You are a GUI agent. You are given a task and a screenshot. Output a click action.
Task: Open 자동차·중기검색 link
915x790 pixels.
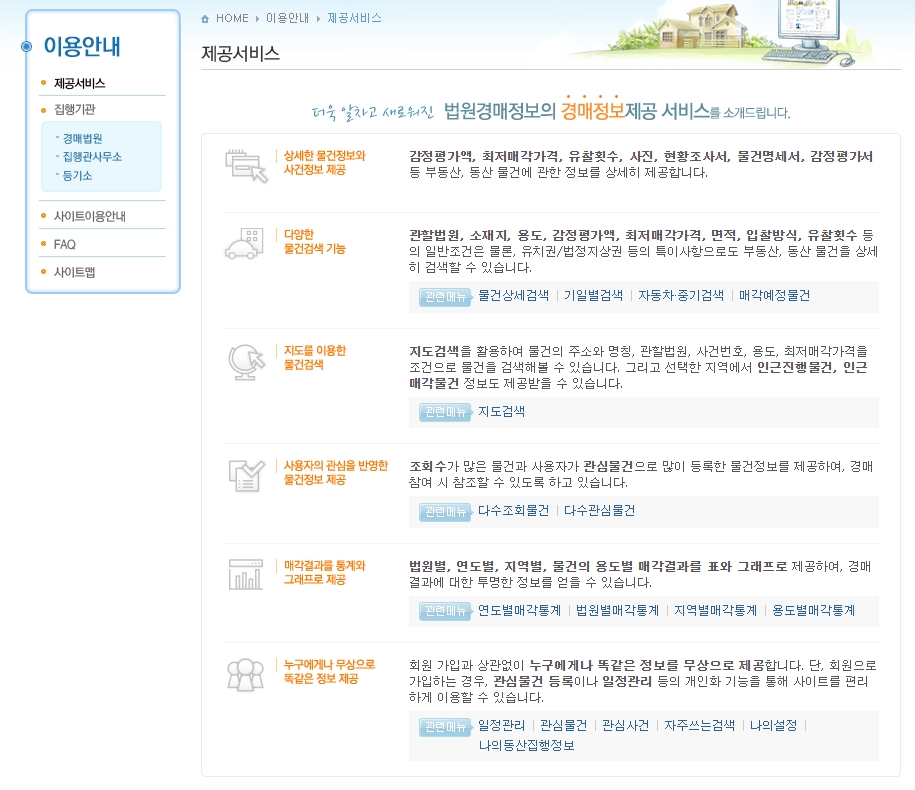pyautogui.click(x=681, y=295)
